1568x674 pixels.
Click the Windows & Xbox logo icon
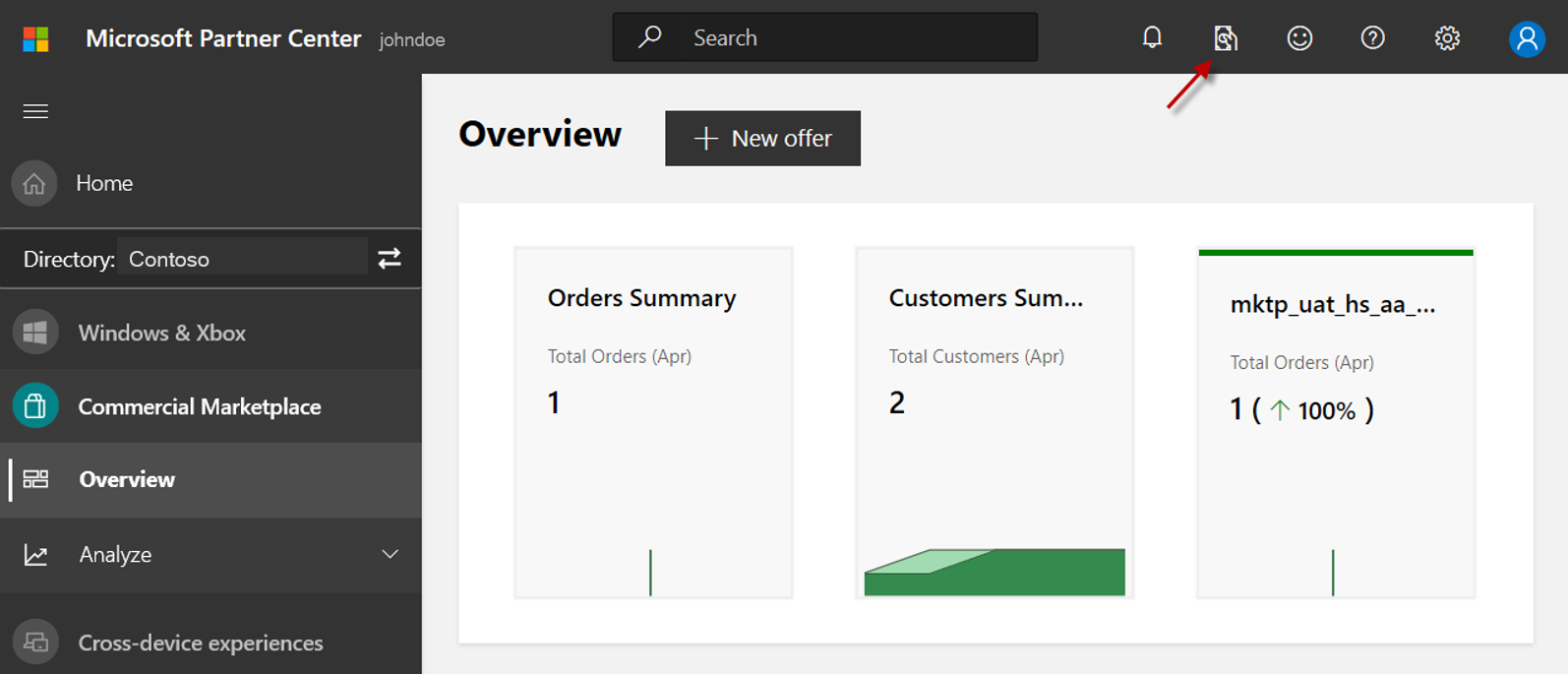pyautogui.click(x=35, y=333)
